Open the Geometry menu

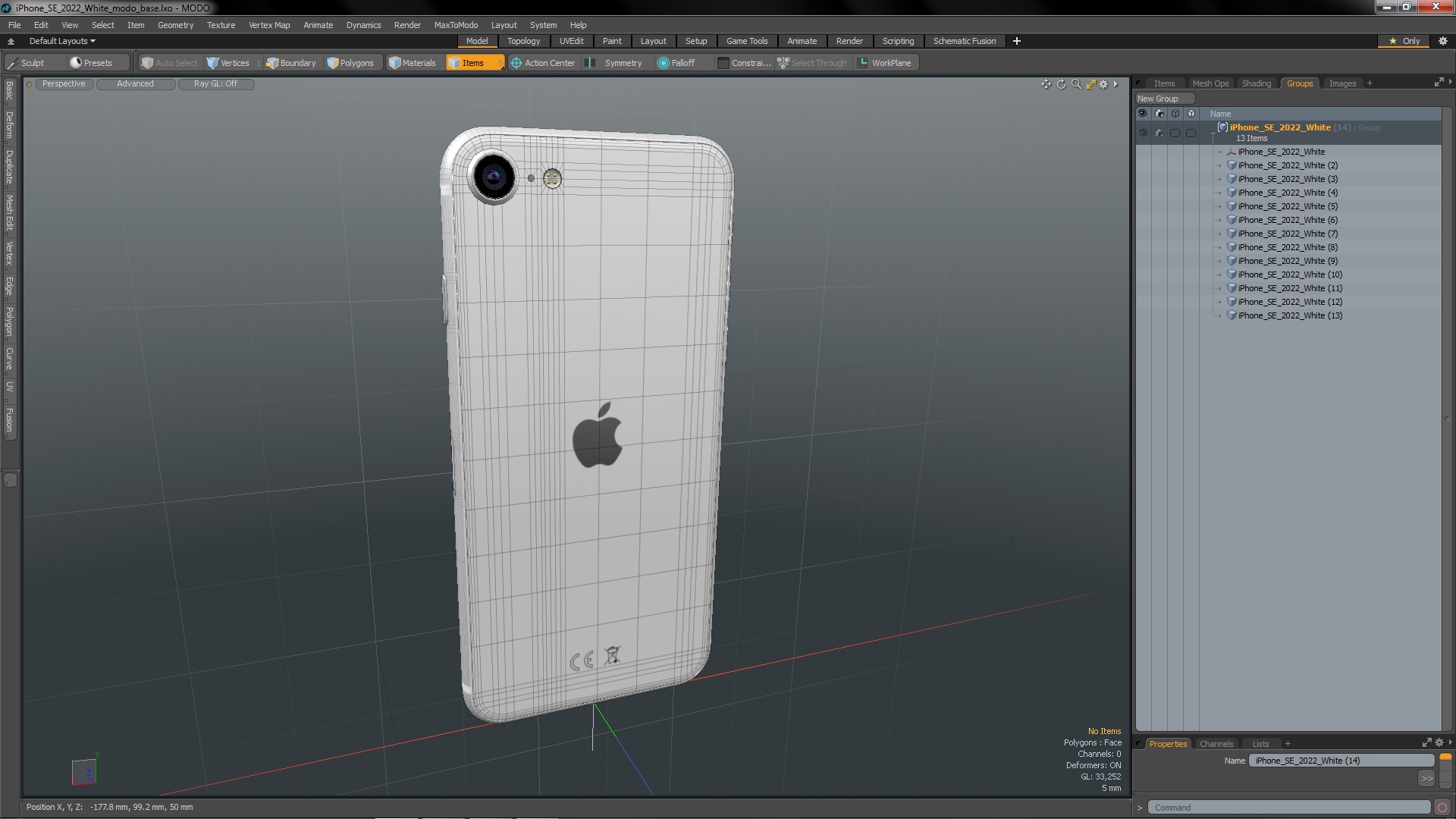point(175,25)
